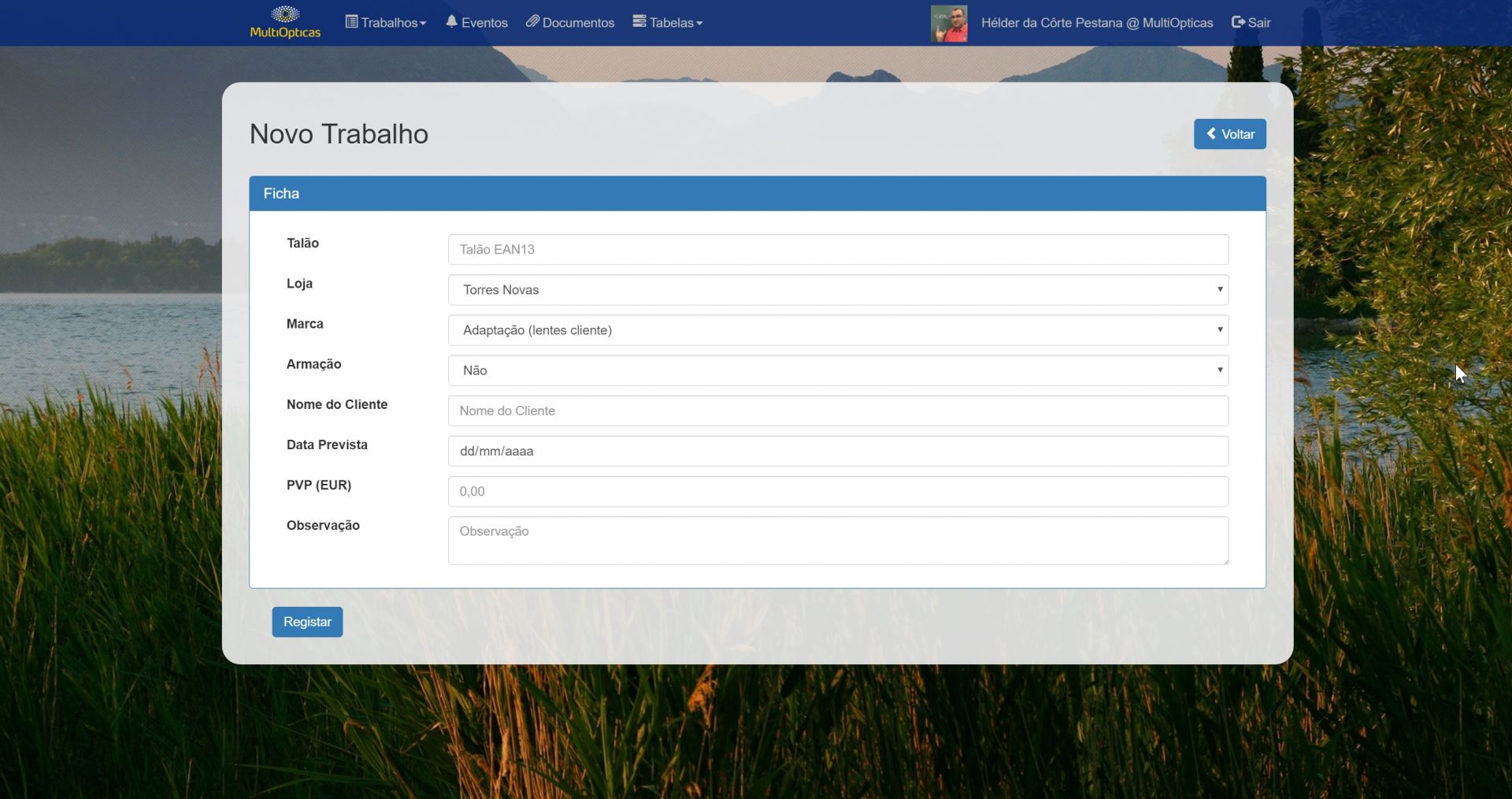Click the user avatar photo

pos(949,23)
